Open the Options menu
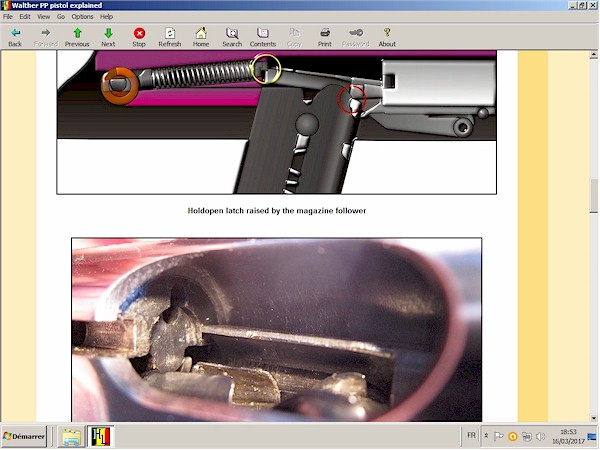600x450 pixels. [82, 16]
